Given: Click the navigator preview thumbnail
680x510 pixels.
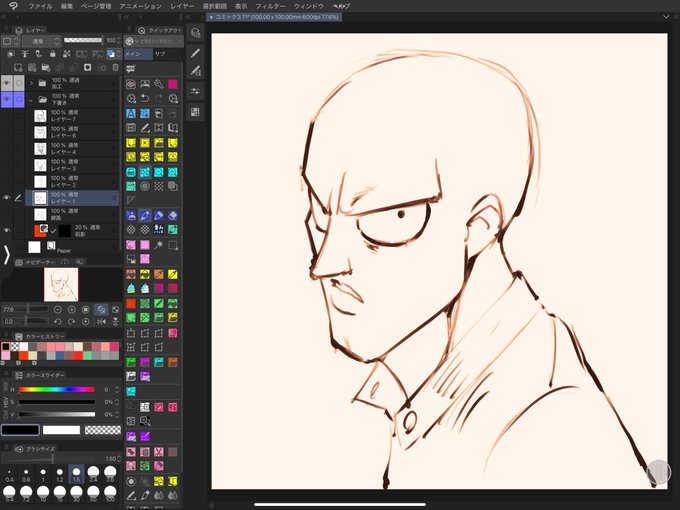Looking at the screenshot, I should pyautogui.click(x=61, y=284).
